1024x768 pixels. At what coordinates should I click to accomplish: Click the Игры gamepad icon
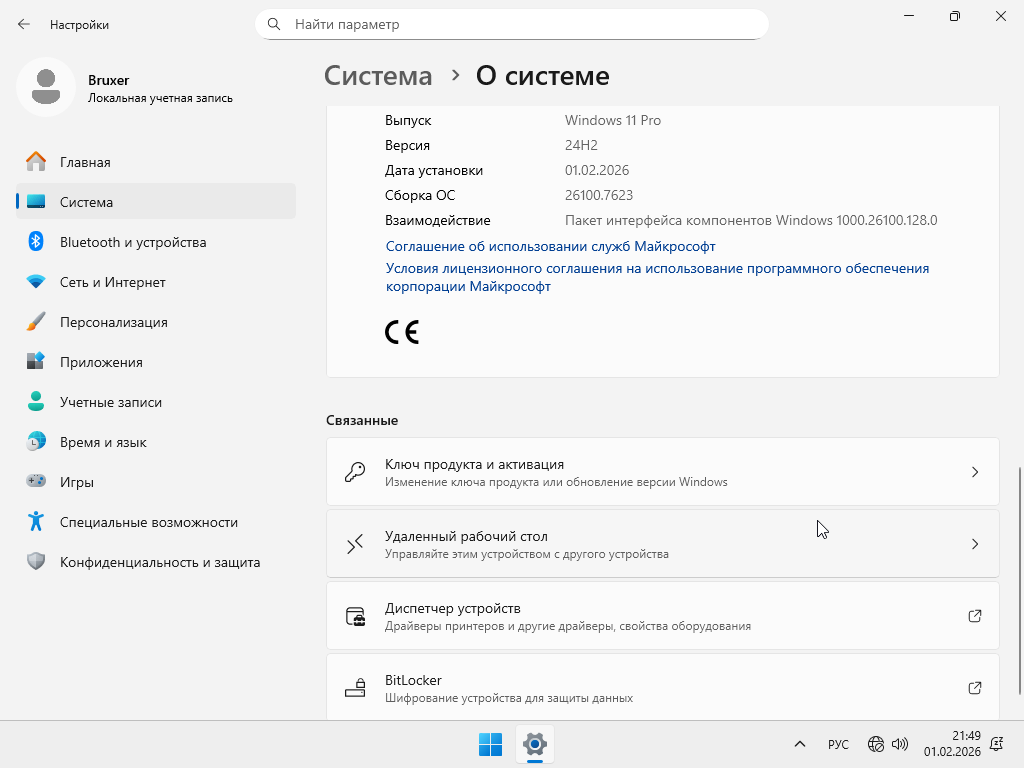36,482
